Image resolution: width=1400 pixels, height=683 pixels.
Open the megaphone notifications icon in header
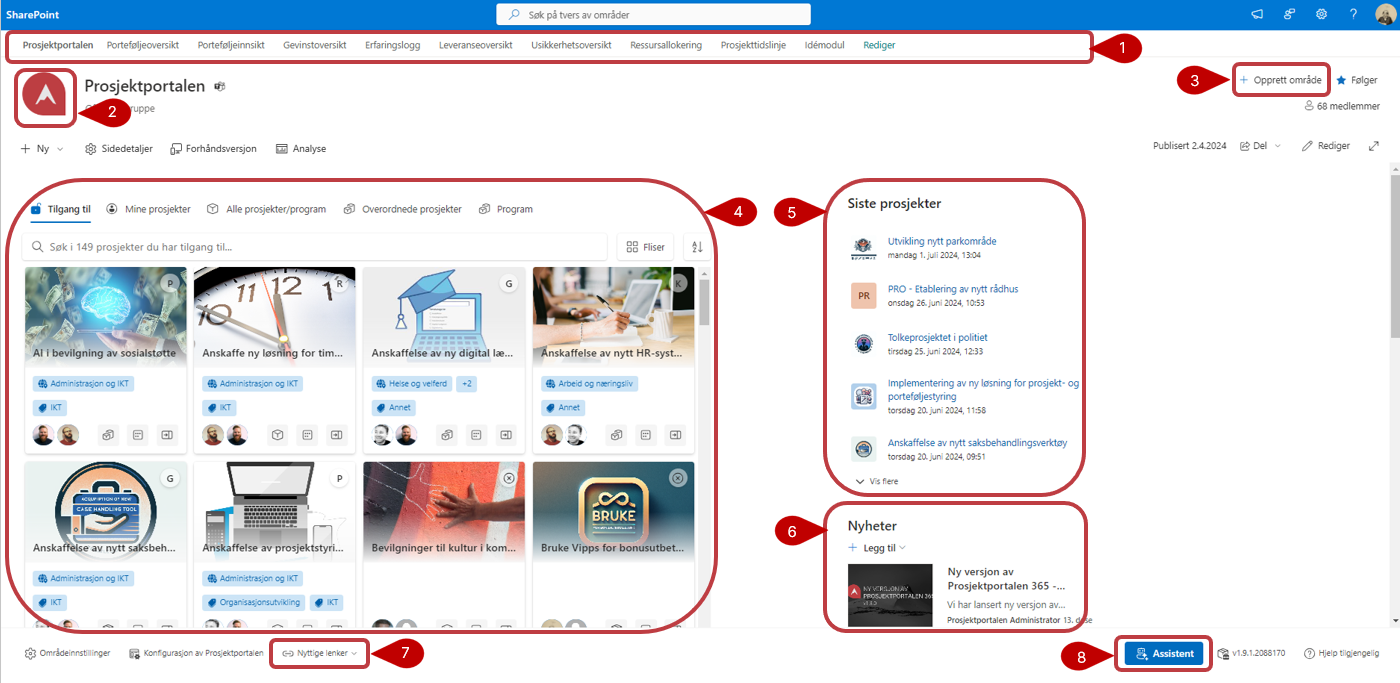pyautogui.click(x=1257, y=14)
